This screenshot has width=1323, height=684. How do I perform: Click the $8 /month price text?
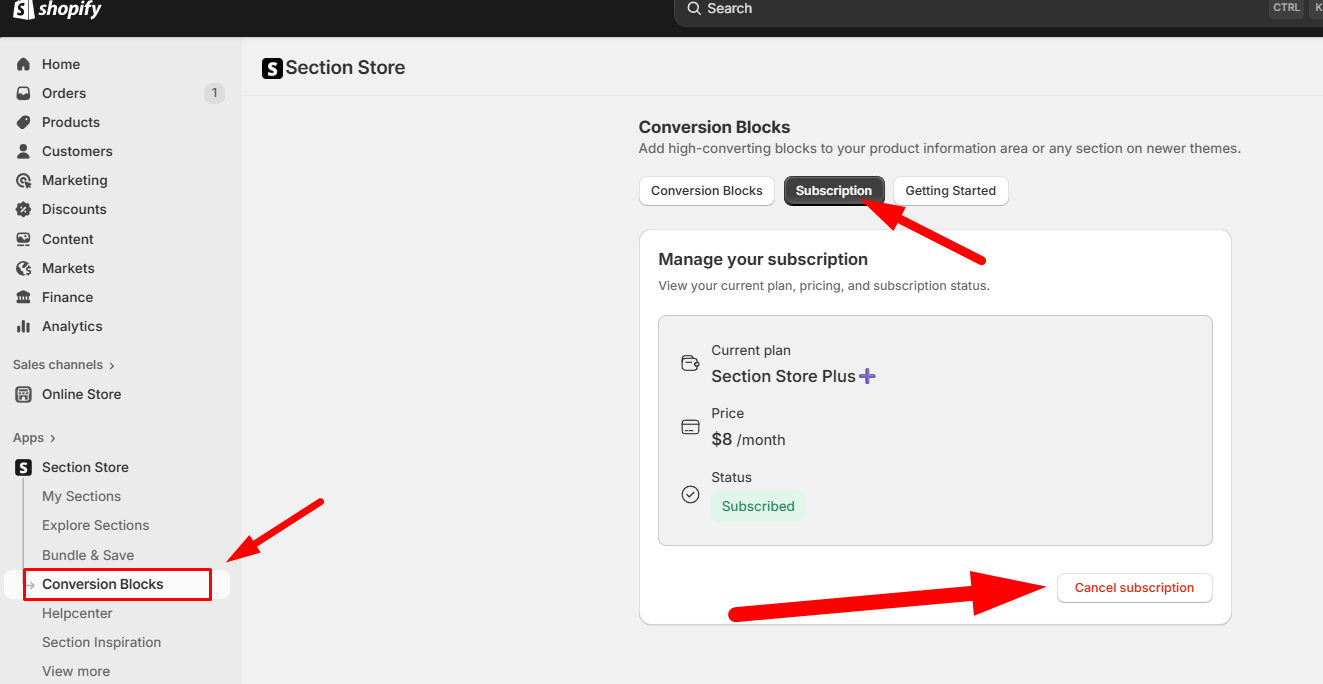pos(748,439)
